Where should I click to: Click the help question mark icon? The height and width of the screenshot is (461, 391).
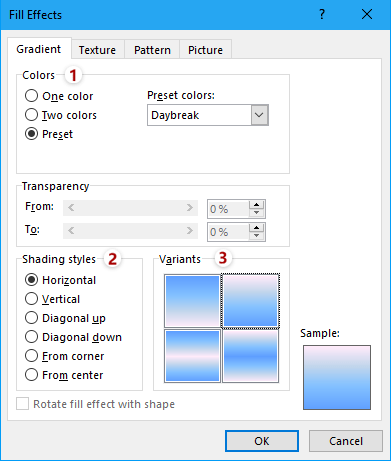322,14
